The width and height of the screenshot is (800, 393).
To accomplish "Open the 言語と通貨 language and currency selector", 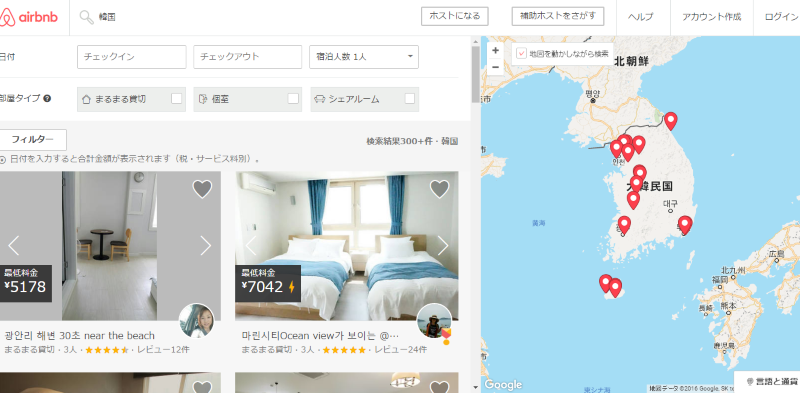I will 767,382.
